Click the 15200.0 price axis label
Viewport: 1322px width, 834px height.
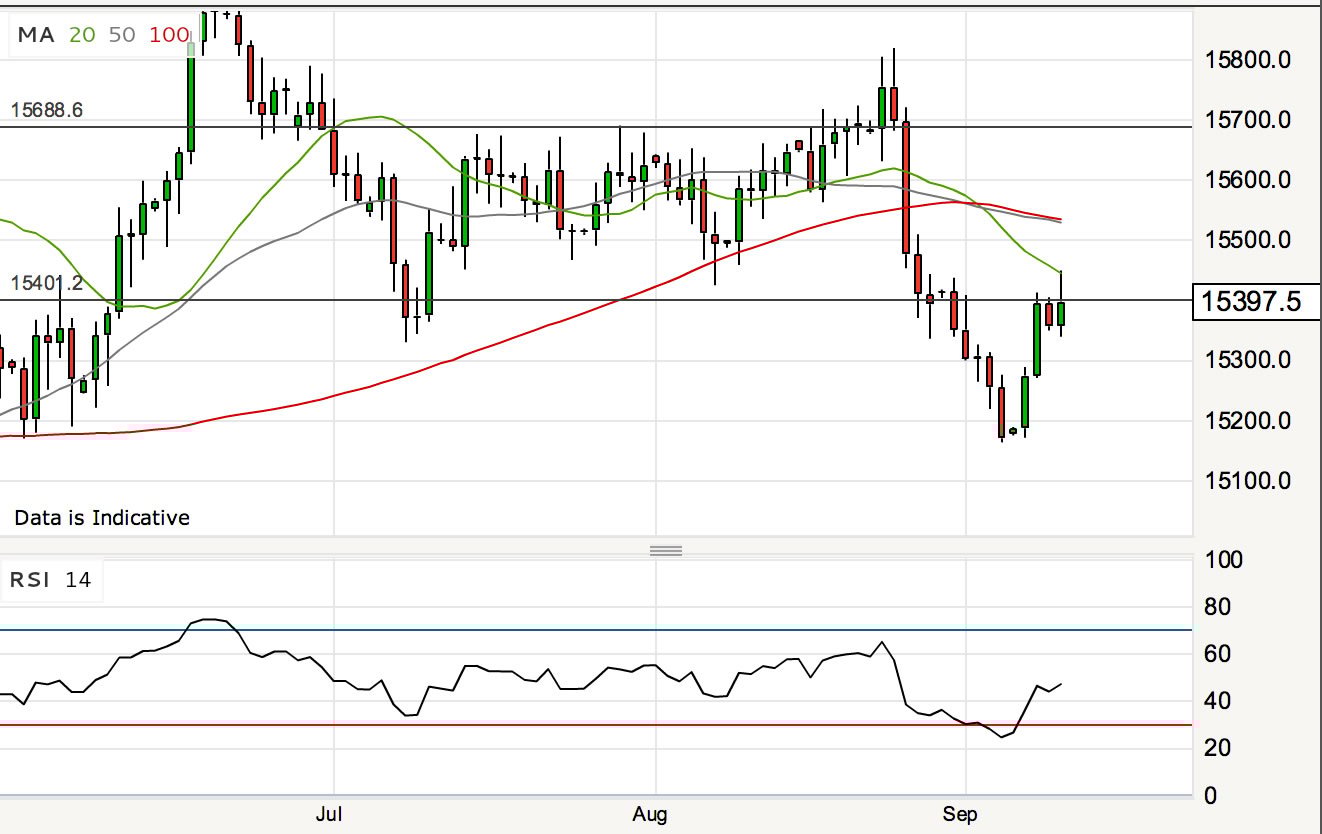[x=1249, y=421]
